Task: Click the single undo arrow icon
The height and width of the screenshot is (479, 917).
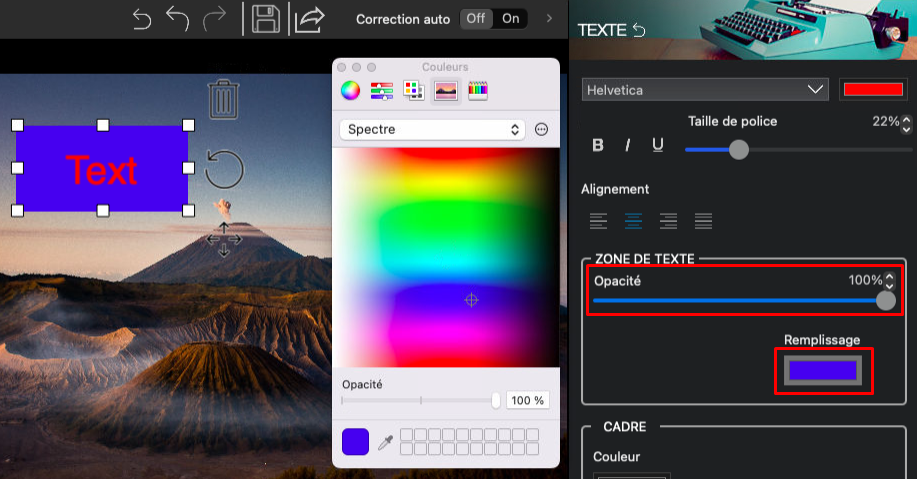Action: tap(178, 19)
